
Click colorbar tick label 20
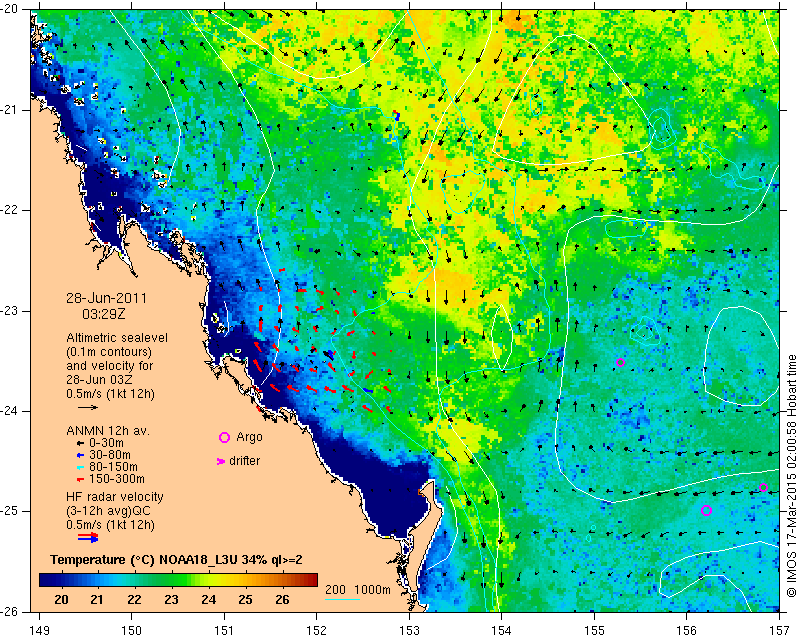click(x=61, y=600)
